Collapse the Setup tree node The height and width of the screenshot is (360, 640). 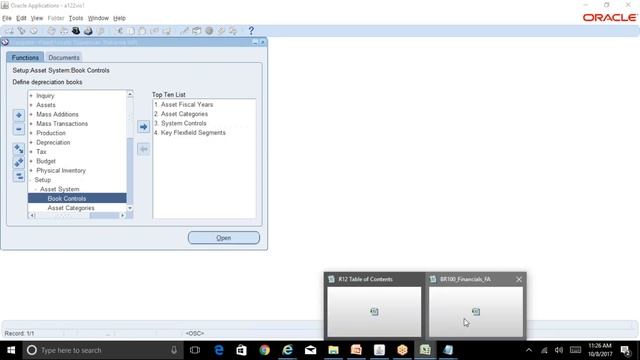(x=31, y=180)
